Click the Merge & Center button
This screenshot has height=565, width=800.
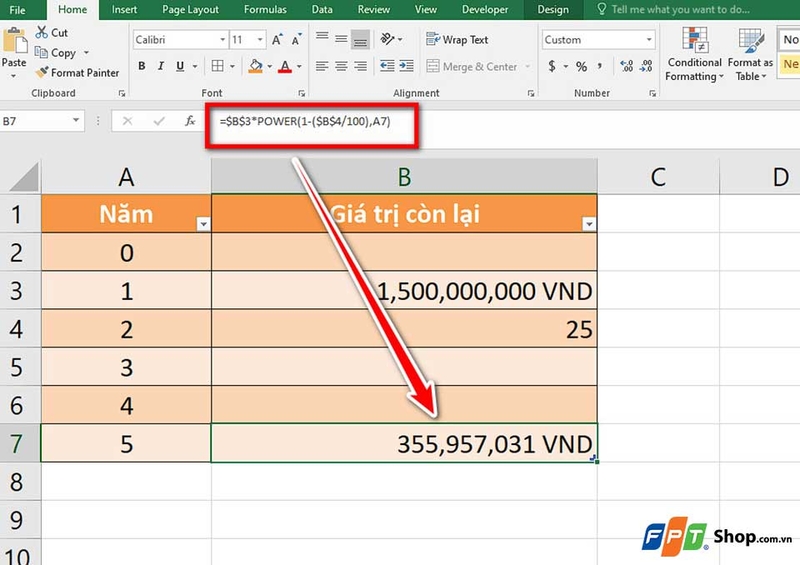tap(472, 66)
